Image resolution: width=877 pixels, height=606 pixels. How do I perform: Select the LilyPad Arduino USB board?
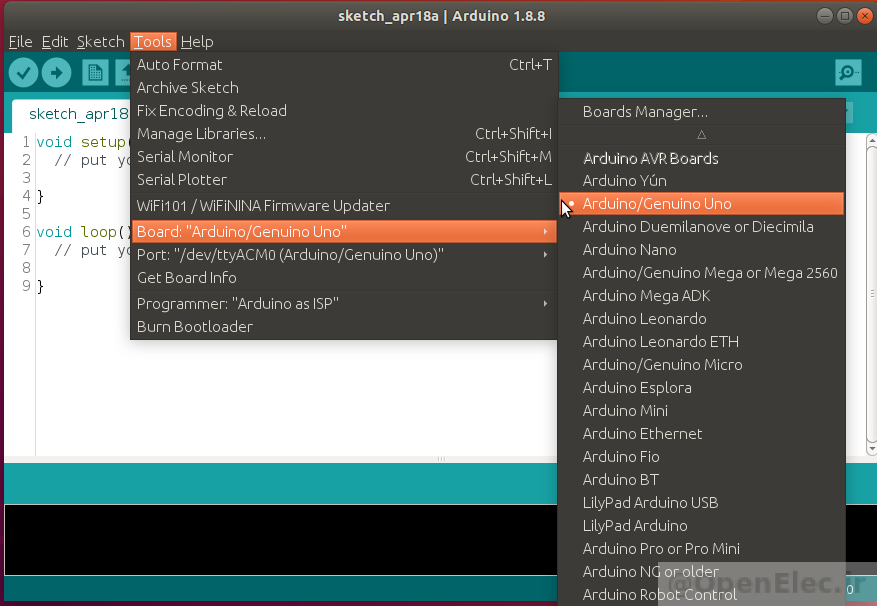(701, 502)
